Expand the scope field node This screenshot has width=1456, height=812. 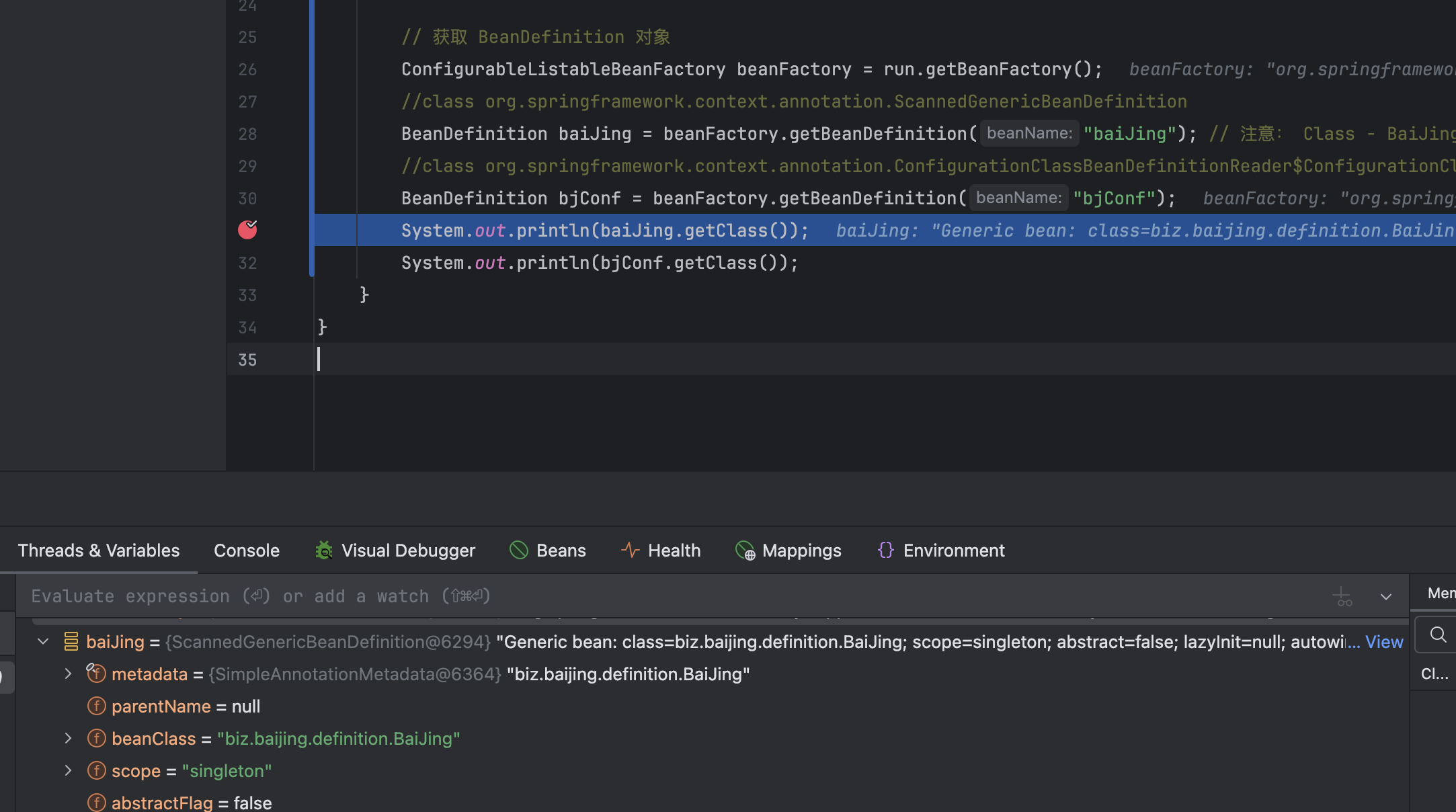pyautogui.click(x=68, y=770)
